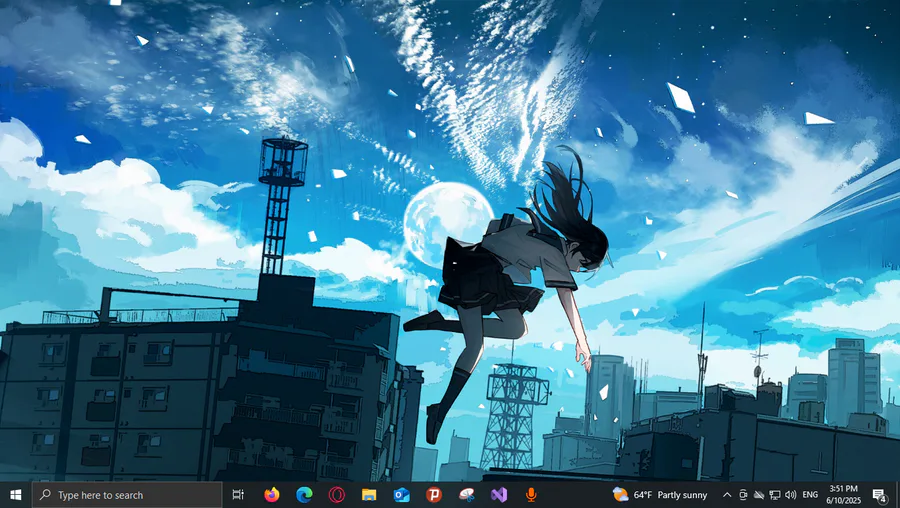900x508 pixels.
Task: Launch Opera browser from the taskbar
Action: click(336, 495)
